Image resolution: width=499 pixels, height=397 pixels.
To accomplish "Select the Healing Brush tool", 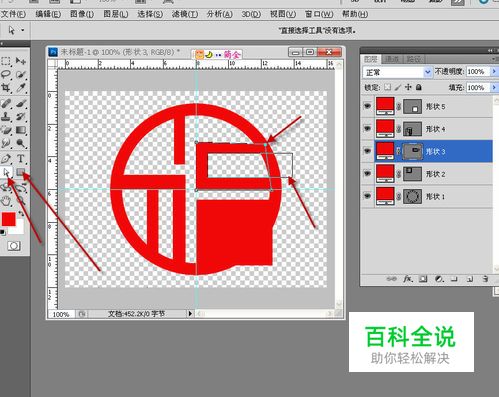I will [x=6, y=103].
